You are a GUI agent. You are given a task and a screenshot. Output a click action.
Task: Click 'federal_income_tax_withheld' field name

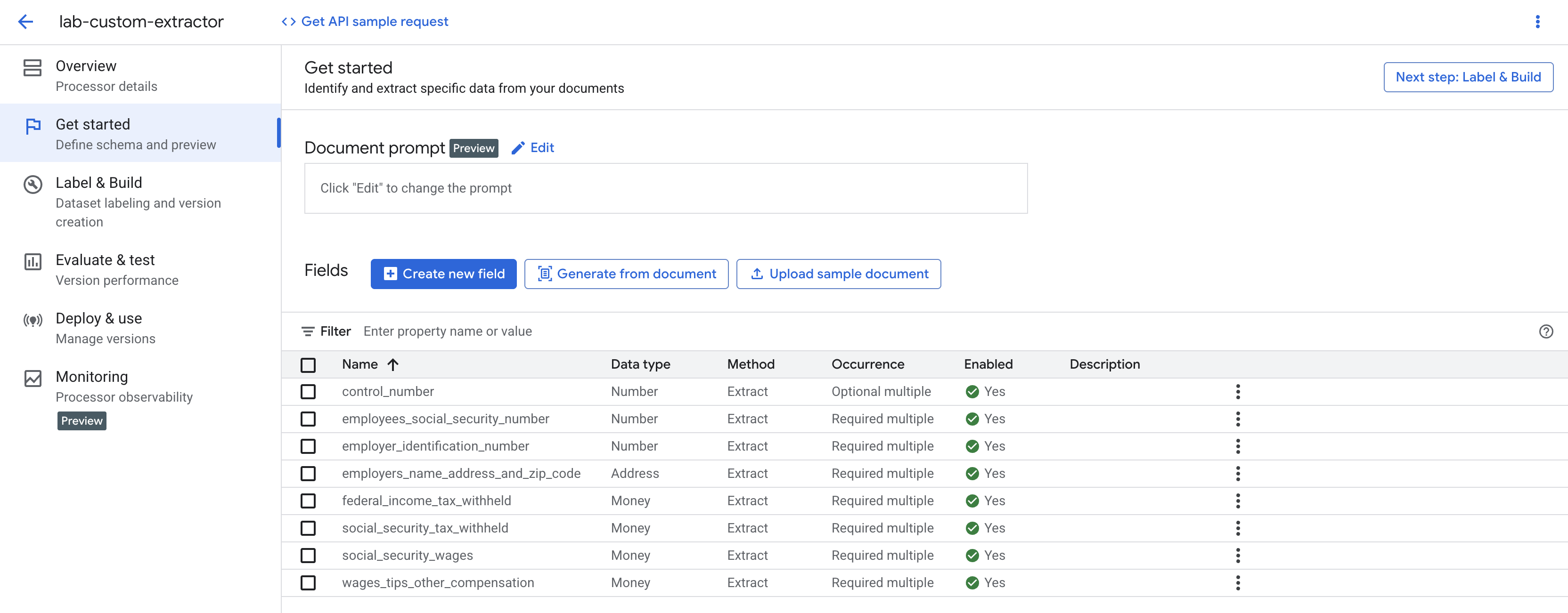tap(426, 501)
